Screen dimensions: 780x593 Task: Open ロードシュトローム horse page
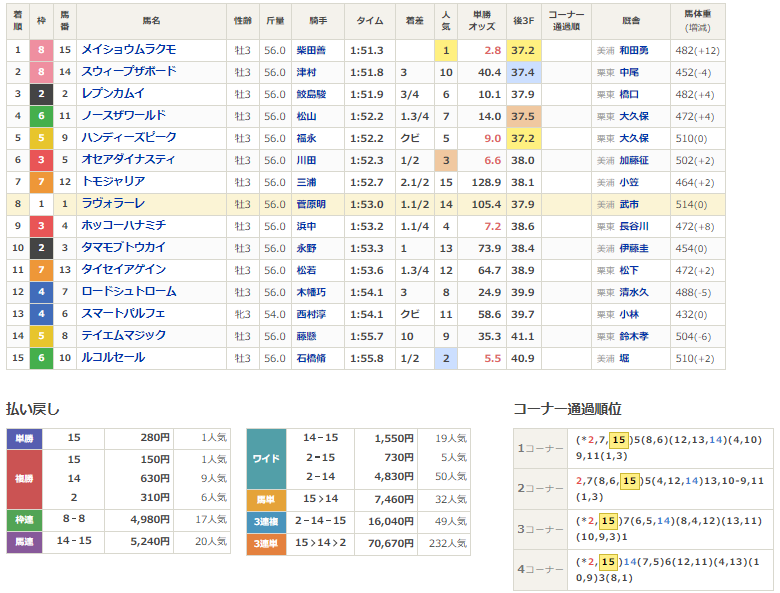click(x=129, y=292)
